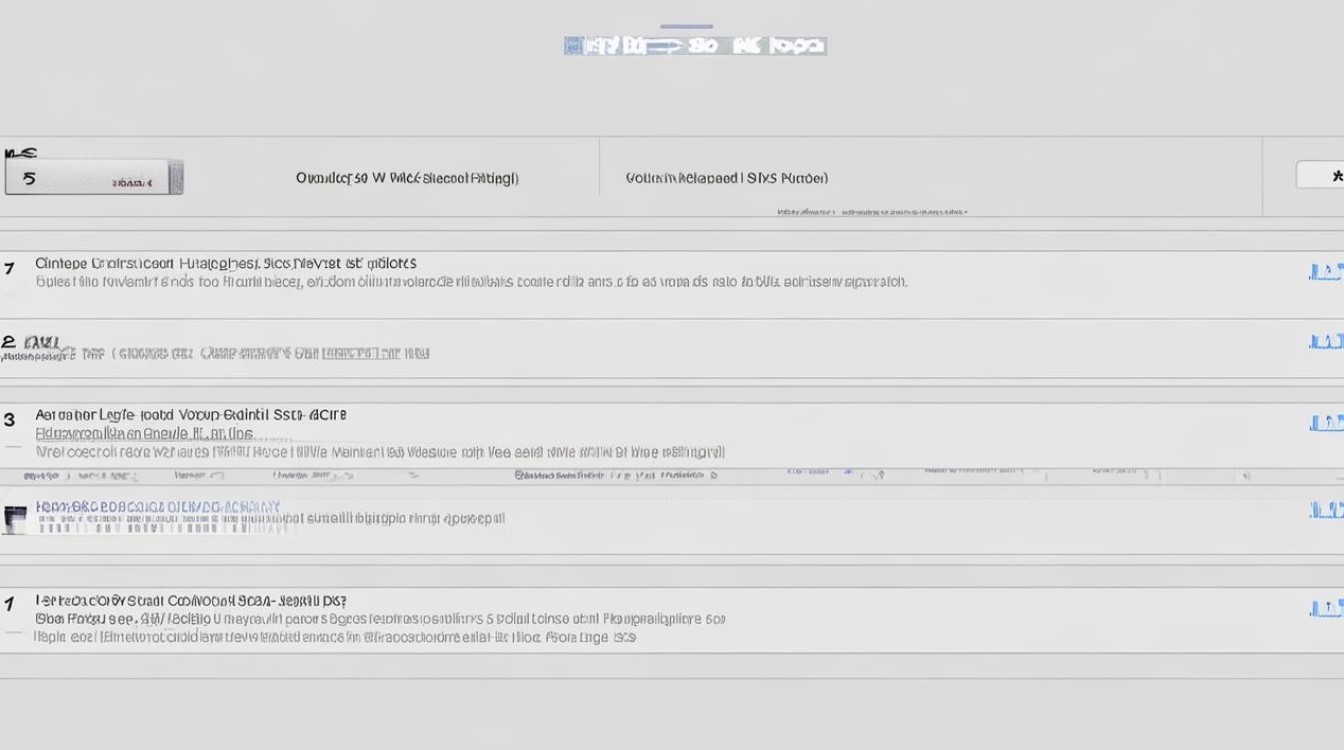
Task: Click the blue link icon on row 3
Action: [1326, 423]
